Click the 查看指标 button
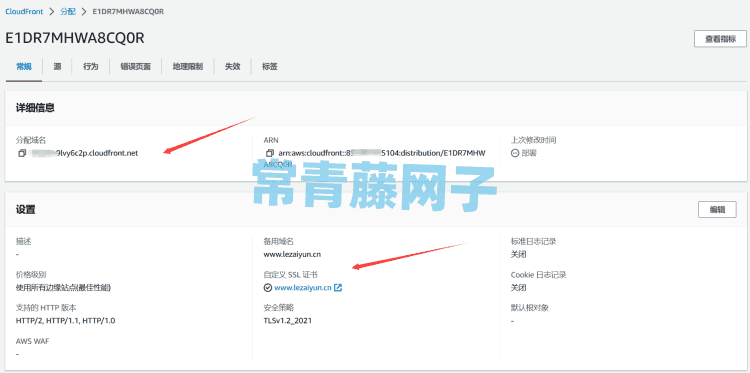750x373 pixels. [x=720, y=39]
